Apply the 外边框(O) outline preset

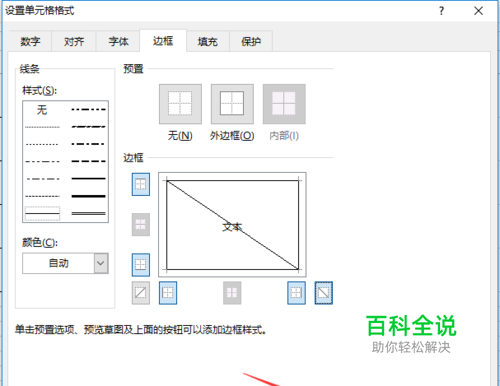point(232,104)
